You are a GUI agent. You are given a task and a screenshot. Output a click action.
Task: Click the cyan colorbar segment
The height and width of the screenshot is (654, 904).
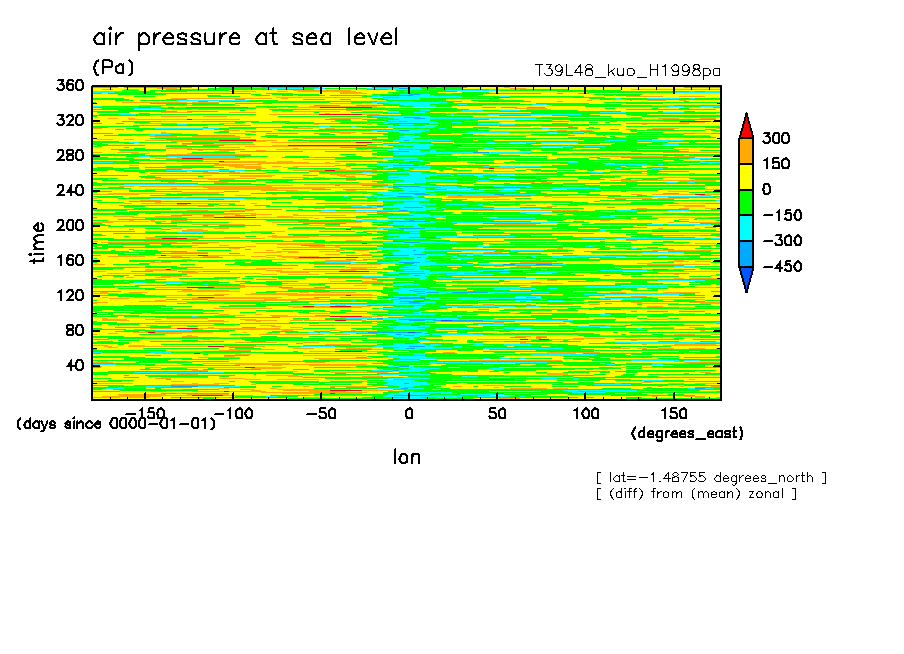(x=746, y=228)
